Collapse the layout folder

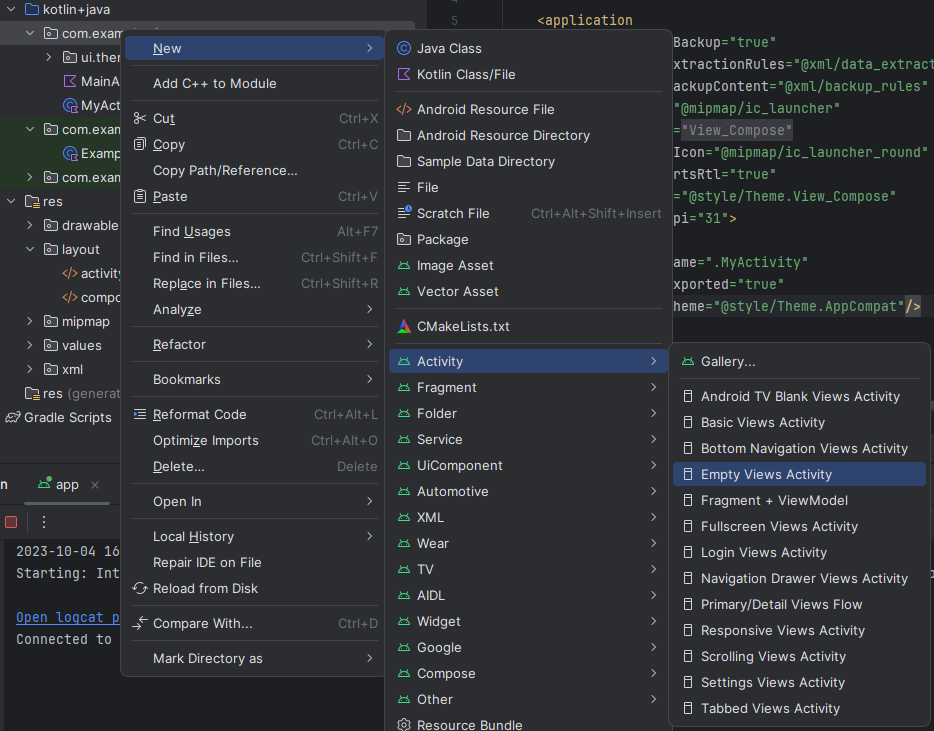pos(31,249)
